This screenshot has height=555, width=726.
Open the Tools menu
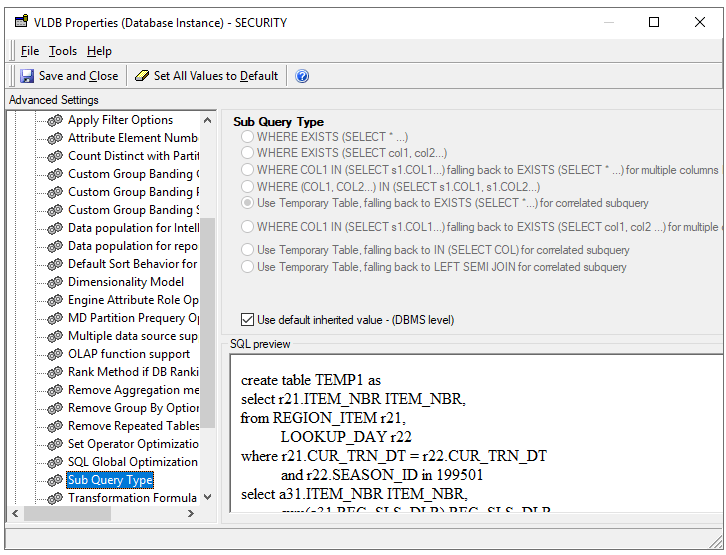pos(62,51)
